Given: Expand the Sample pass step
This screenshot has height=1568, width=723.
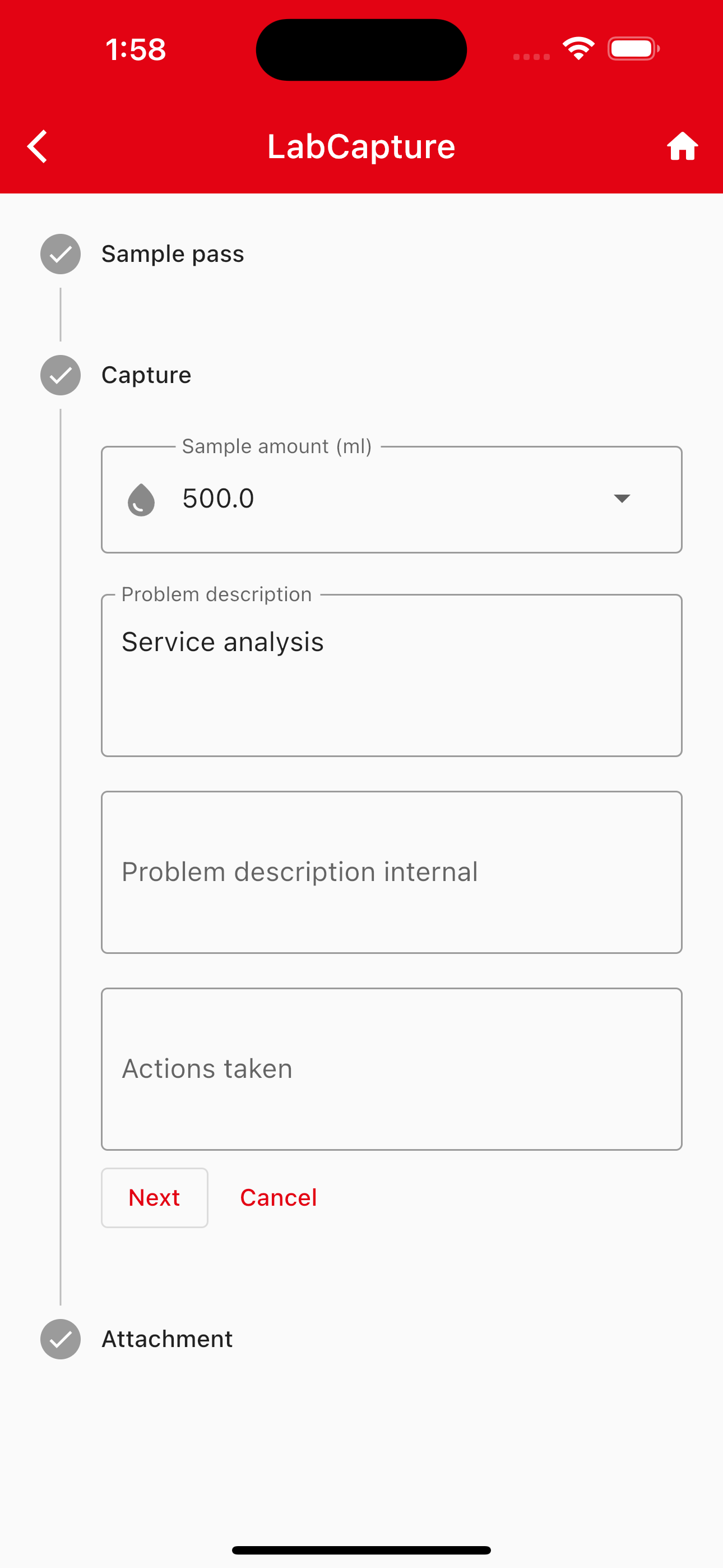Looking at the screenshot, I should click(x=172, y=254).
